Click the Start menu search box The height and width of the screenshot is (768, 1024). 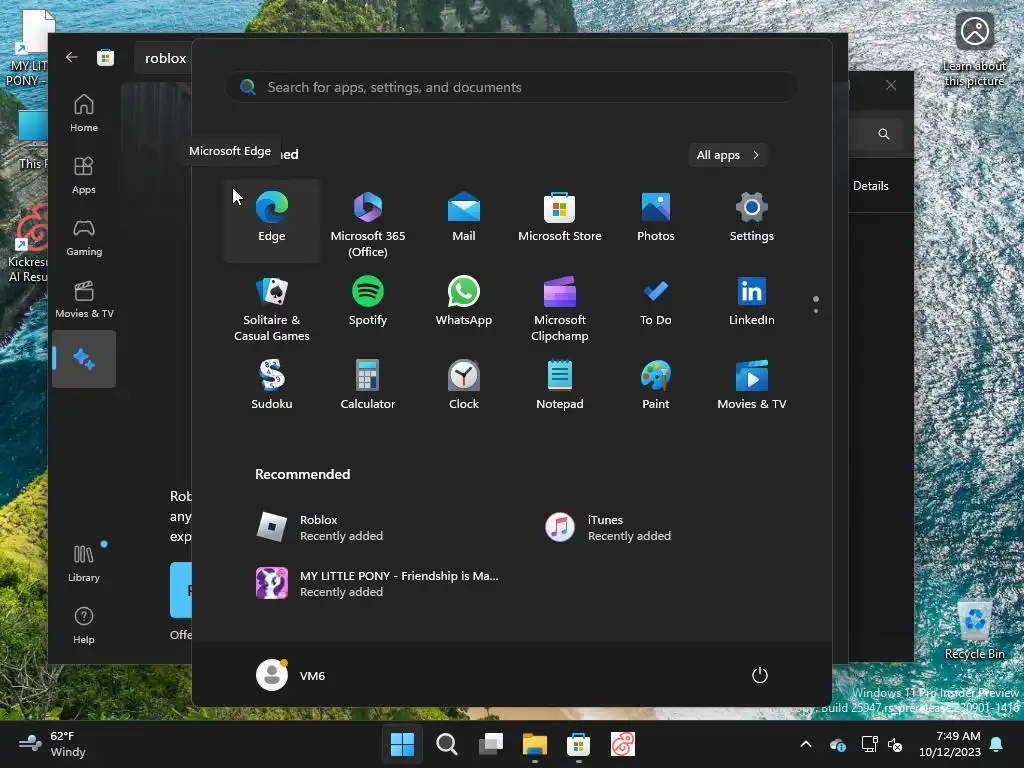pos(511,87)
